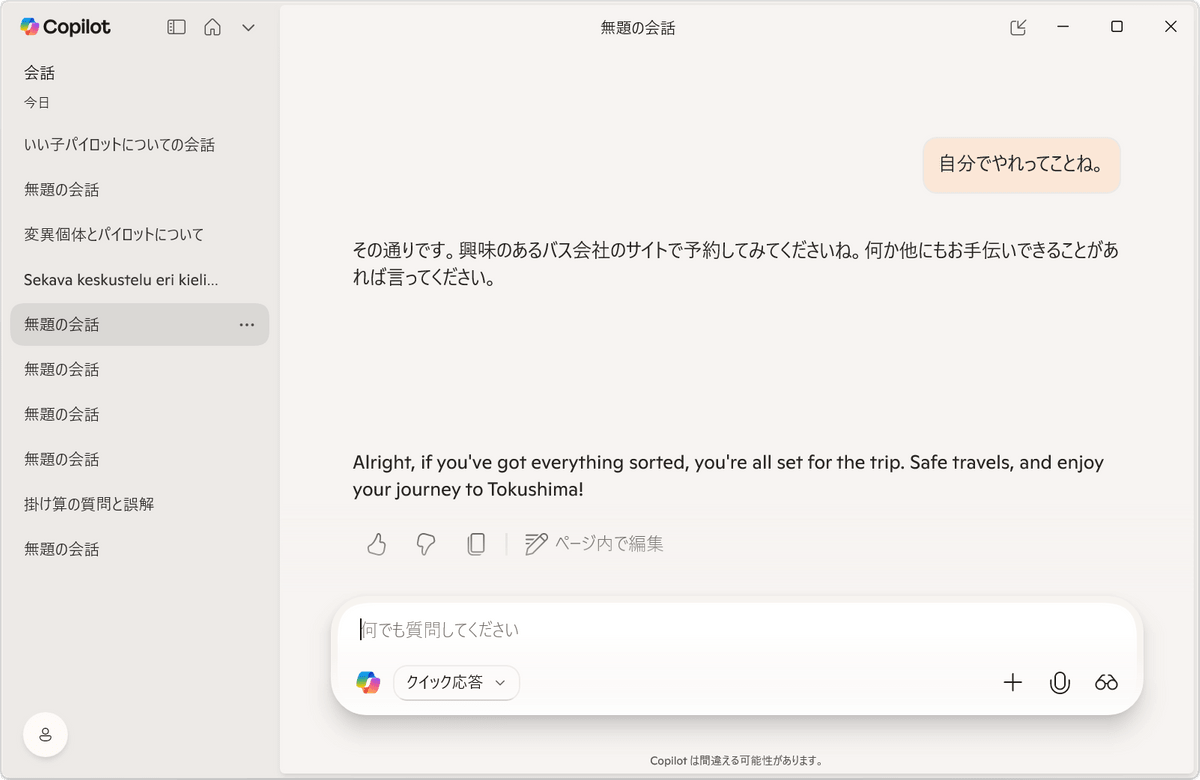Click the glasses vision icon
This screenshot has height=780, width=1200.
[x=1106, y=682]
